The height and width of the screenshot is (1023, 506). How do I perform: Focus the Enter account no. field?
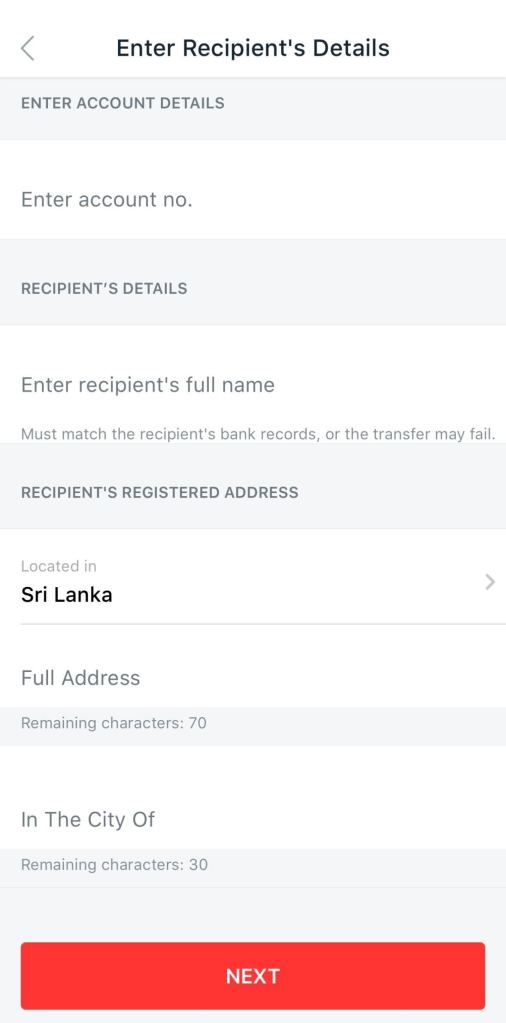(253, 199)
